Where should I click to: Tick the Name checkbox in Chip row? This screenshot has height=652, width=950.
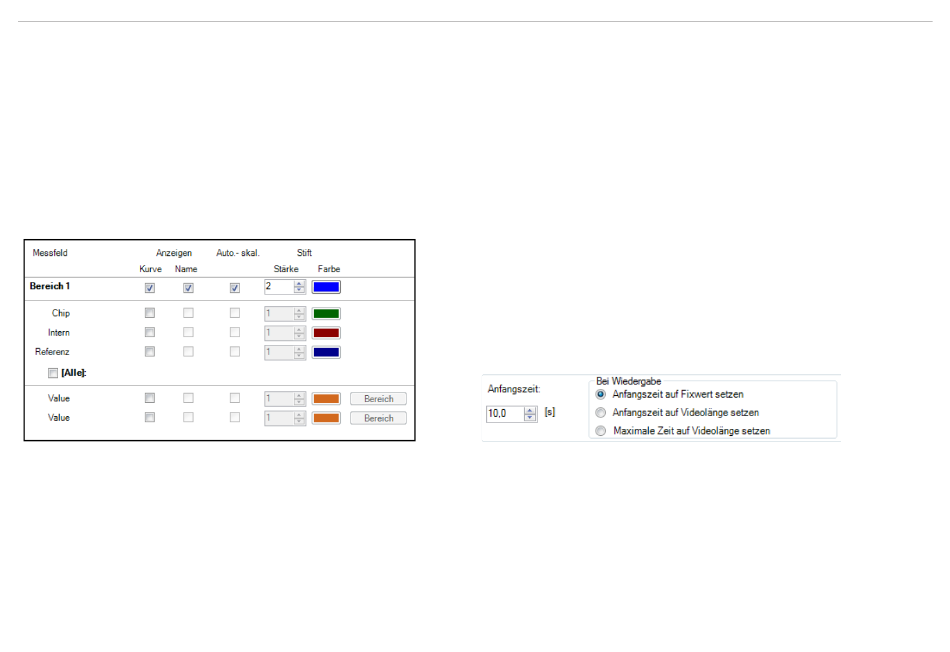[188, 313]
